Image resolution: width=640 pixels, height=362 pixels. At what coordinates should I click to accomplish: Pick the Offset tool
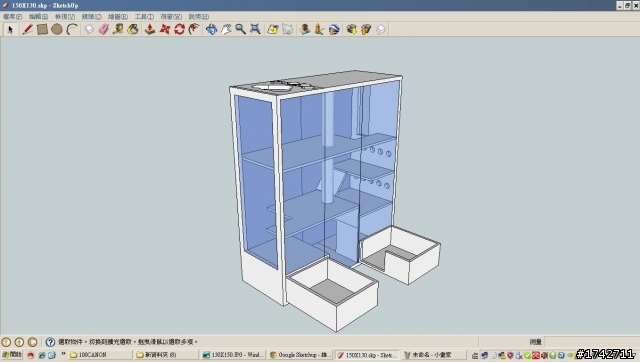(x=194, y=29)
